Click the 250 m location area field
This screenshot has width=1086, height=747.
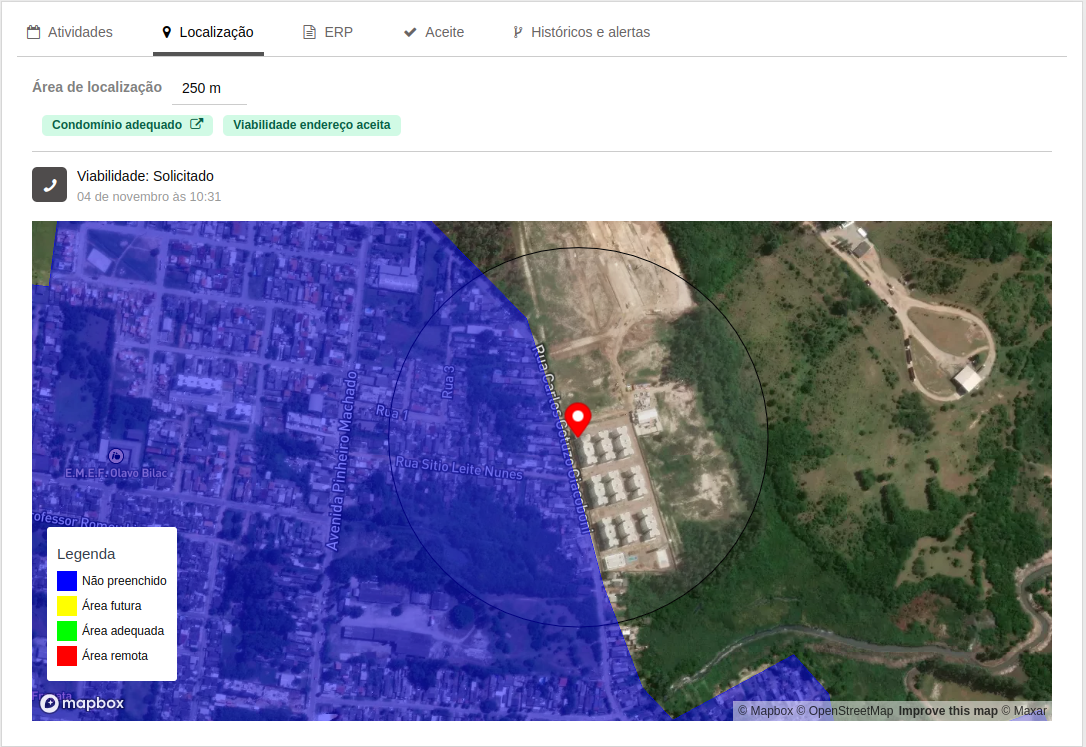coord(209,88)
